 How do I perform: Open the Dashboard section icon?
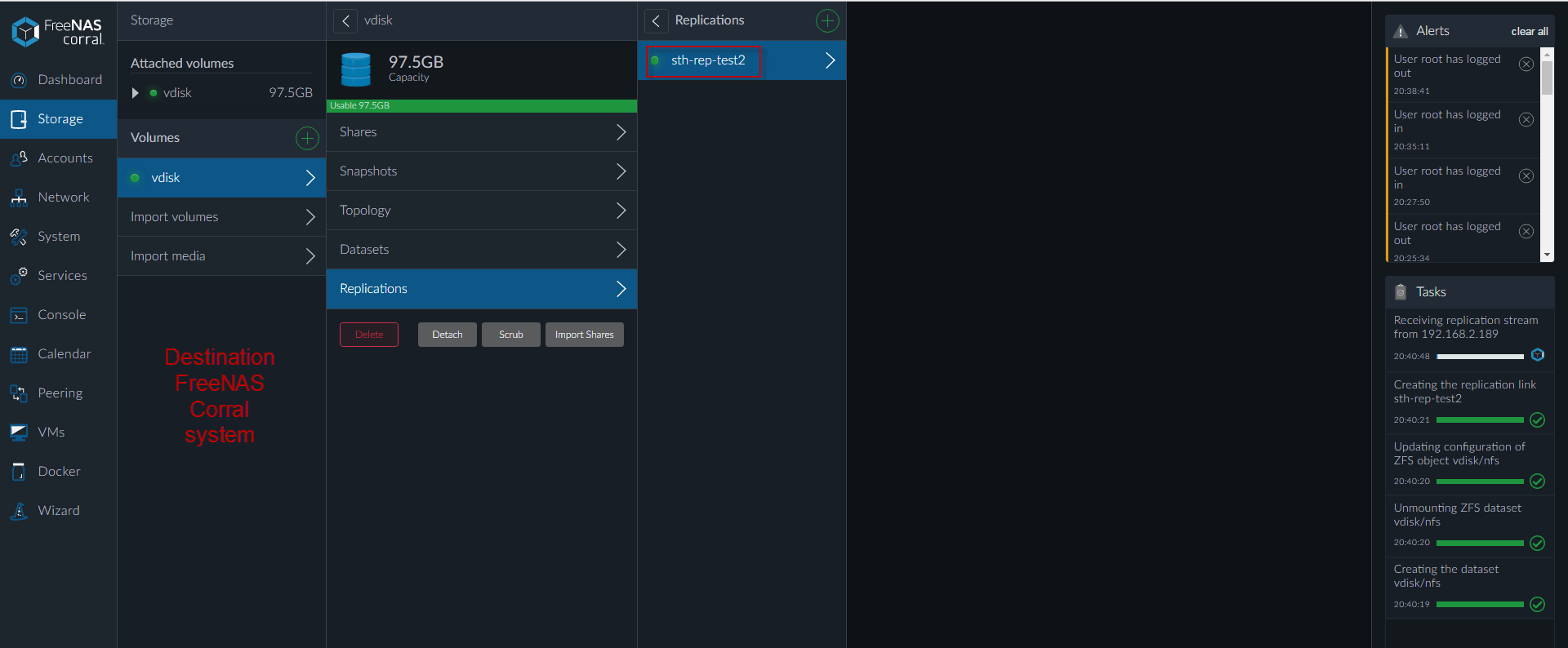[19, 80]
